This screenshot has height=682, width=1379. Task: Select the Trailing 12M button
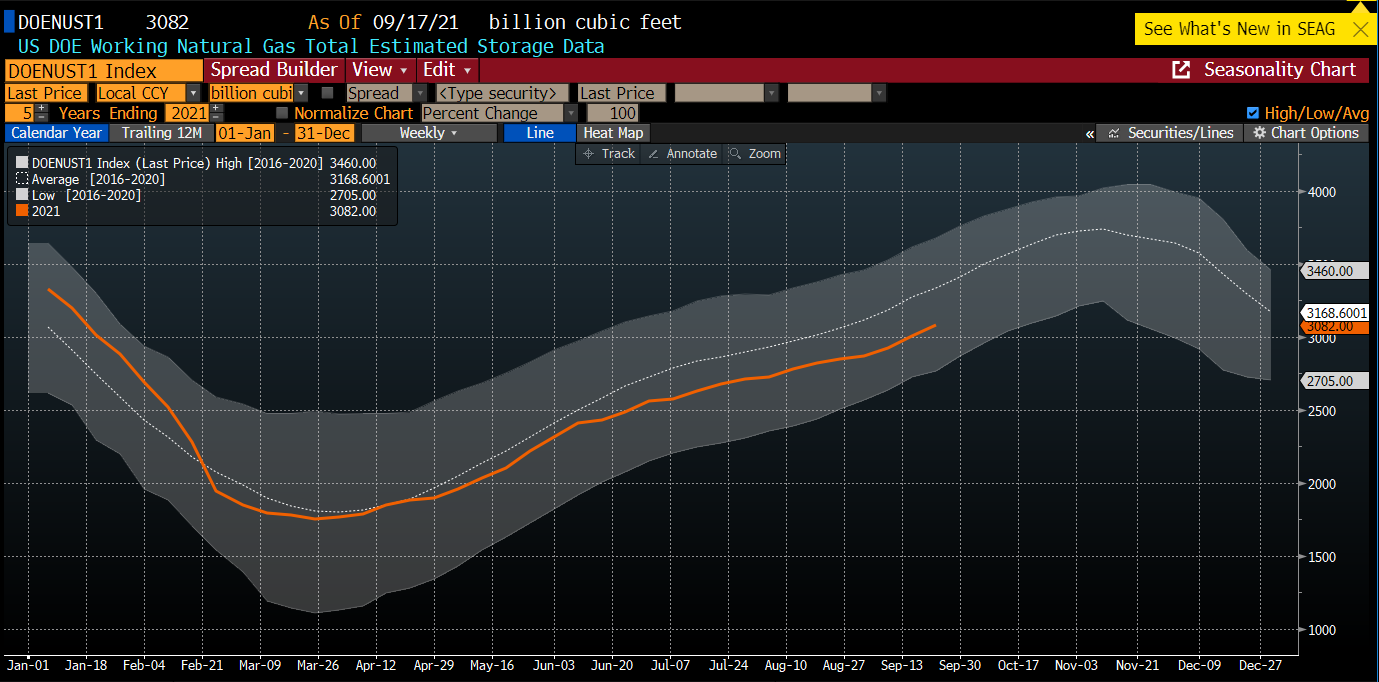click(161, 133)
